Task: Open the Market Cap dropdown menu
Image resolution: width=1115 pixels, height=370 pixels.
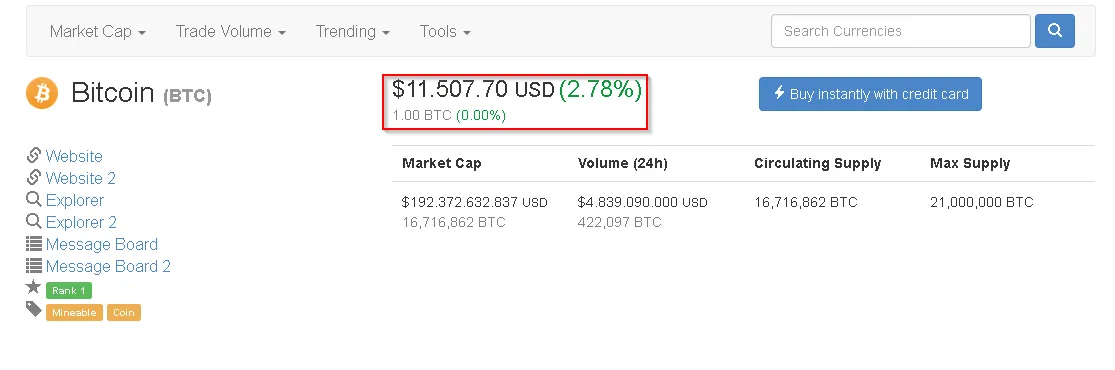Action: [97, 31]
